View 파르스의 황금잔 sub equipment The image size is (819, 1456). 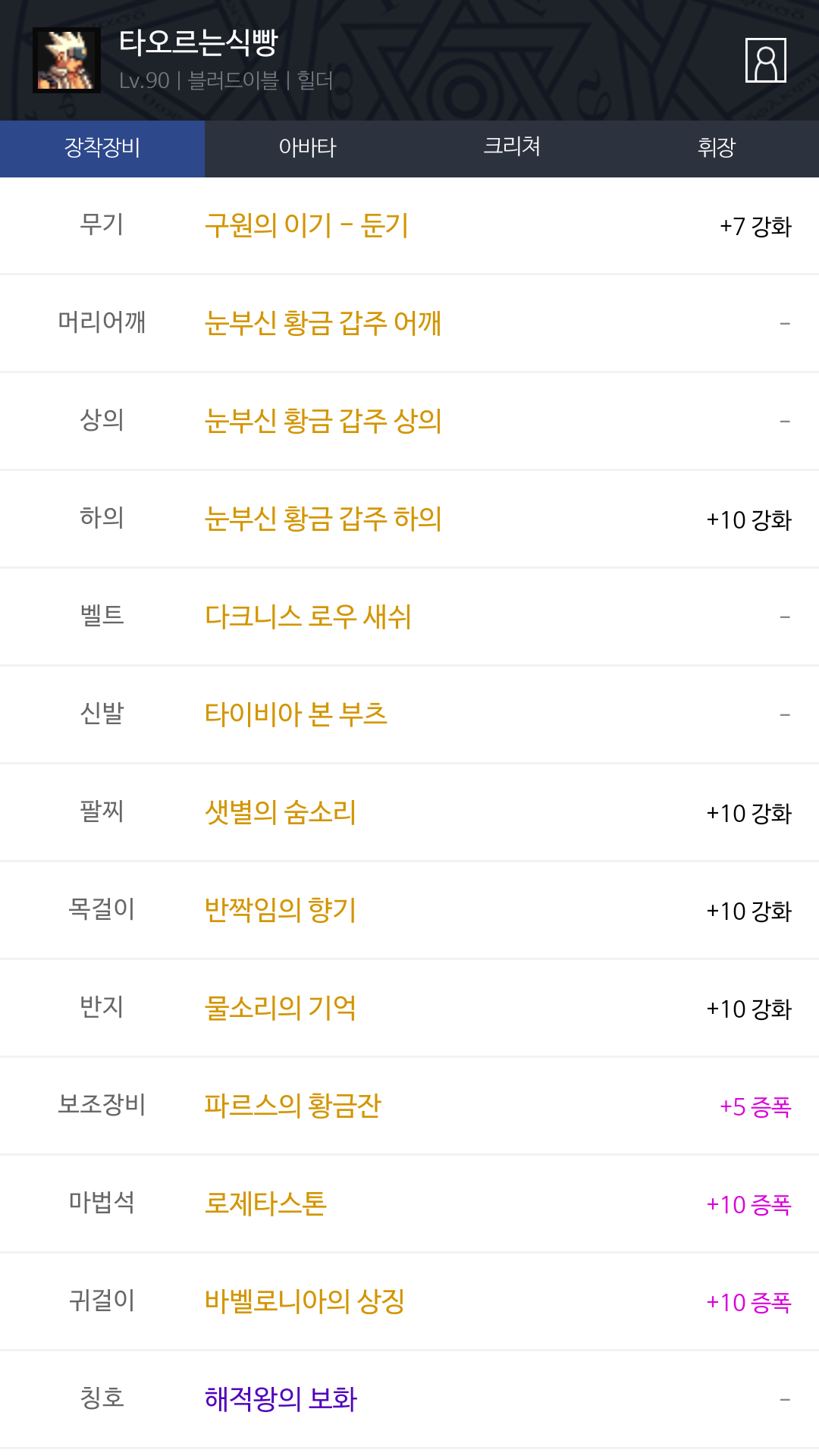click(293, 1106)
